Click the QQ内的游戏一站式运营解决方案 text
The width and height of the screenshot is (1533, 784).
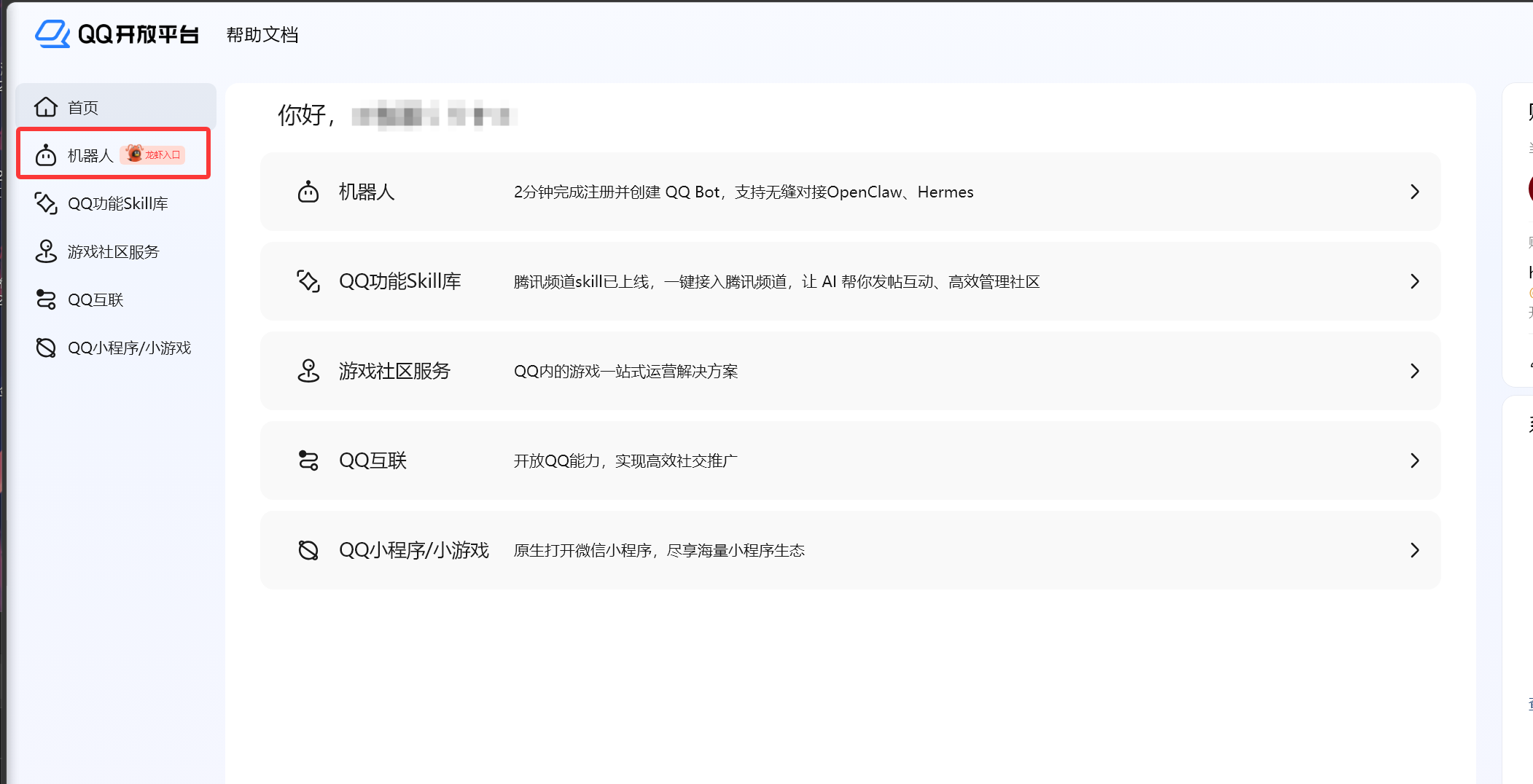(626, 371)
